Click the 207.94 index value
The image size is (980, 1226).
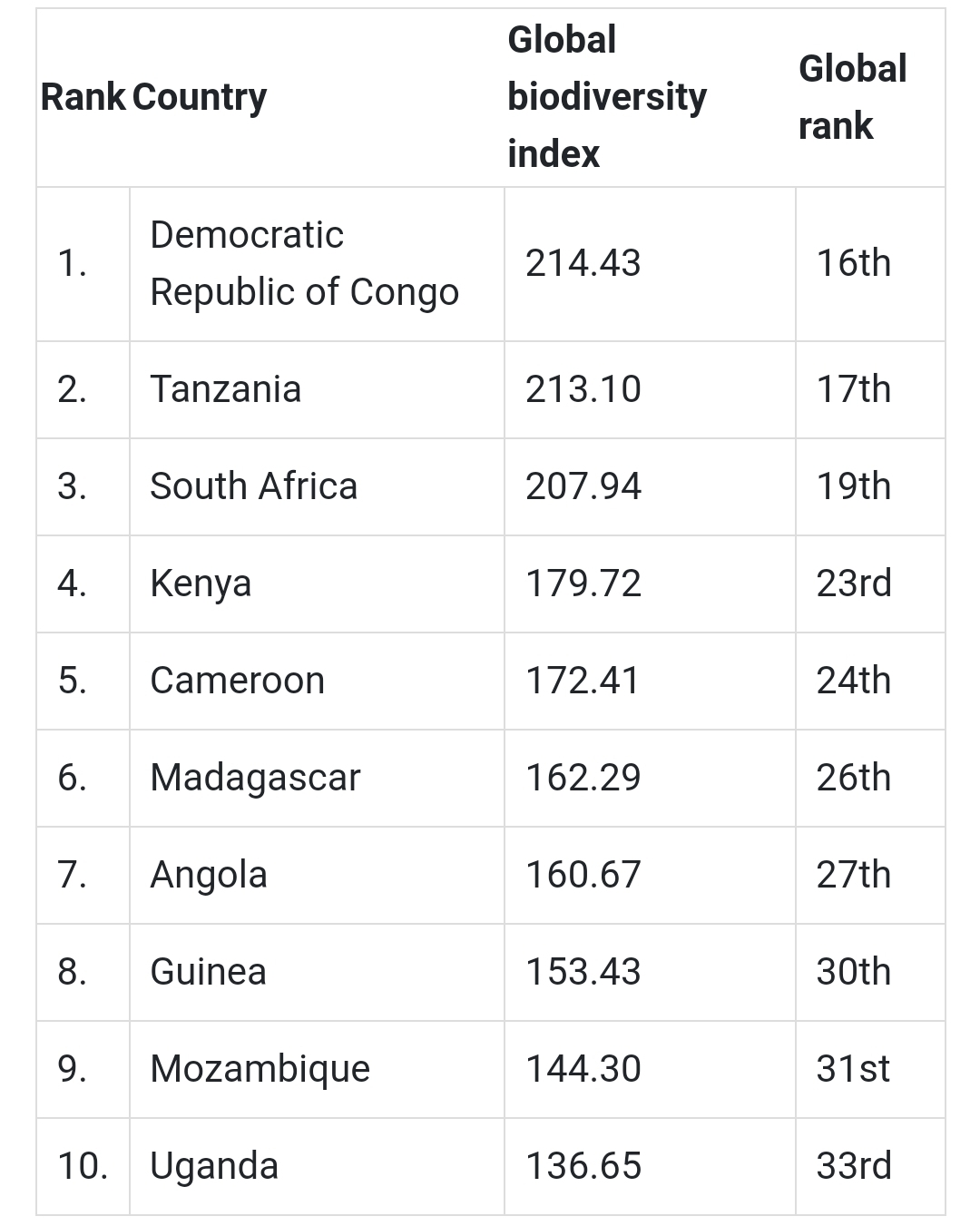point(583,486)
